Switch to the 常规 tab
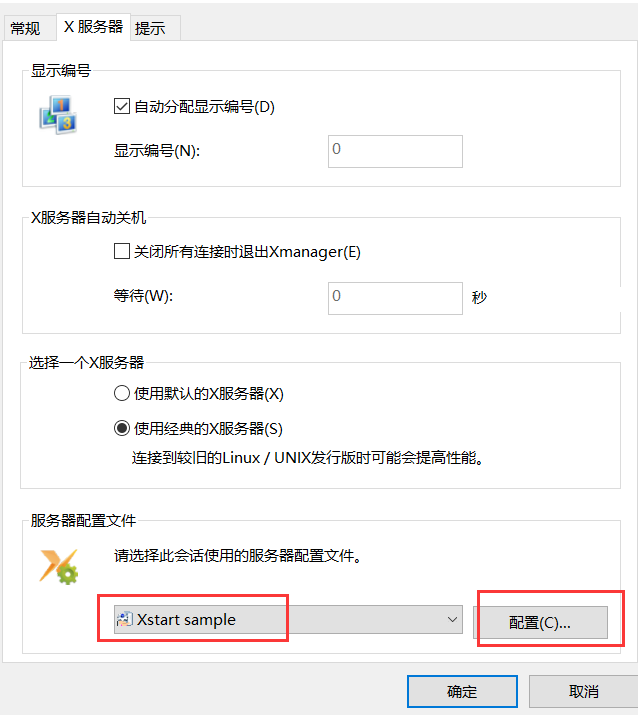 pyautogui.click(x=25, y=29)
